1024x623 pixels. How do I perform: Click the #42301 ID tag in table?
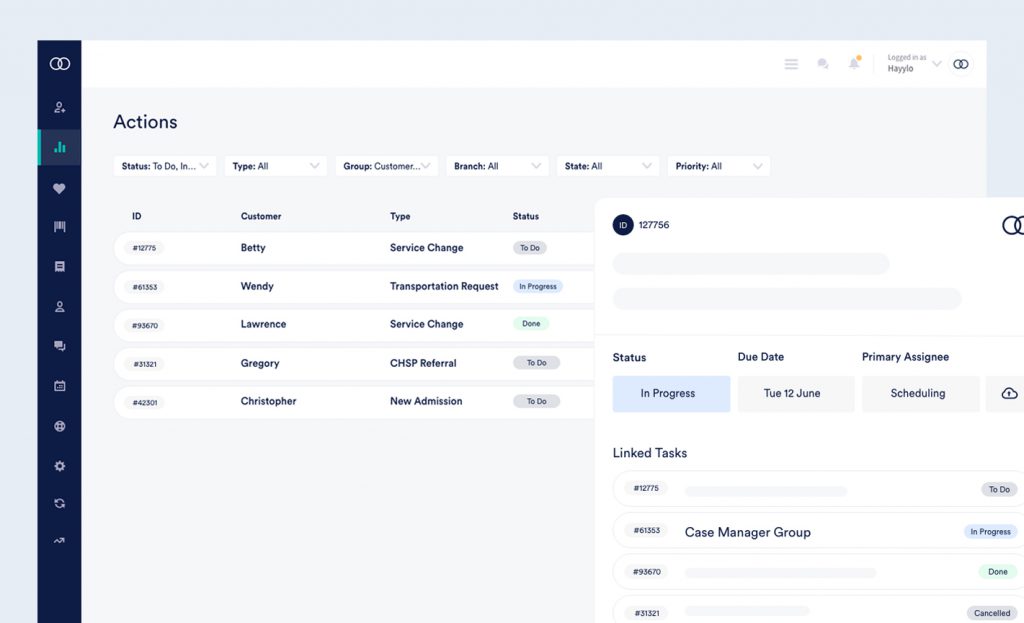point(144,402)
